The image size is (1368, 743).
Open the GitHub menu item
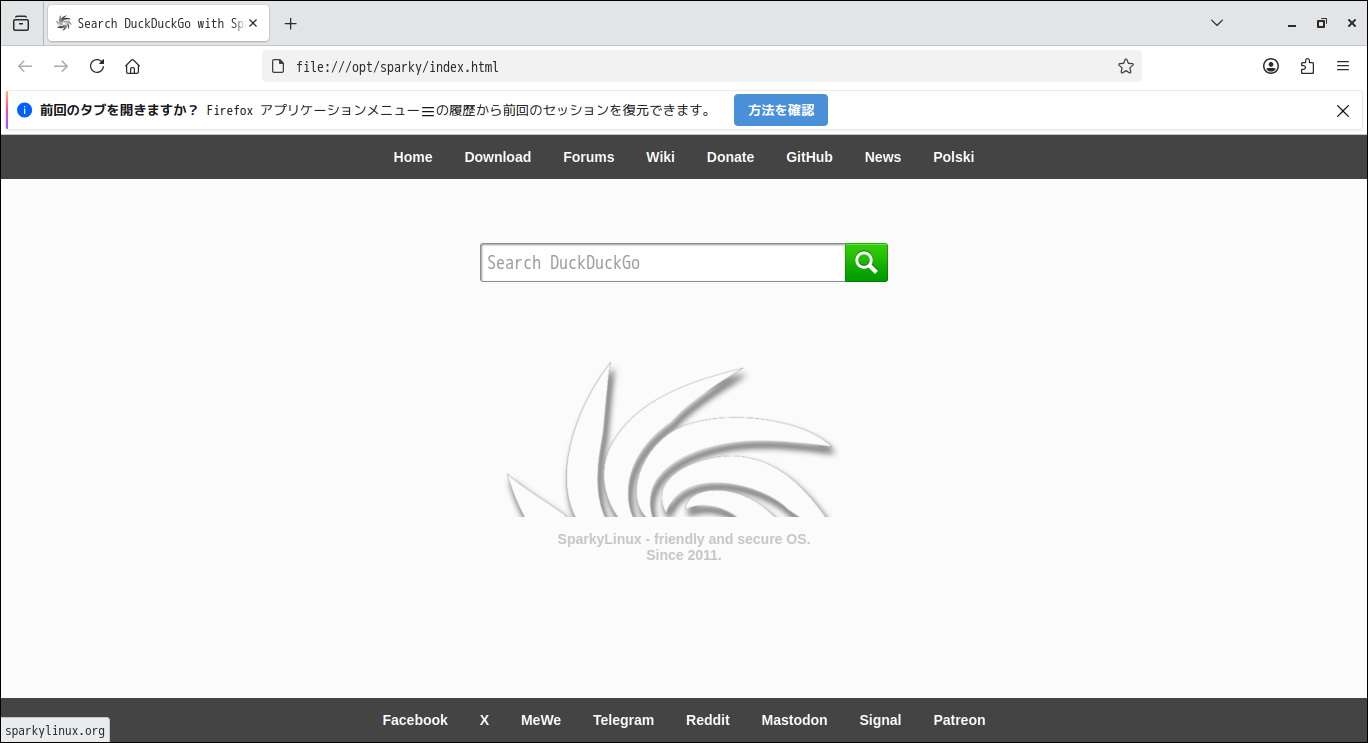coord(809,157)
